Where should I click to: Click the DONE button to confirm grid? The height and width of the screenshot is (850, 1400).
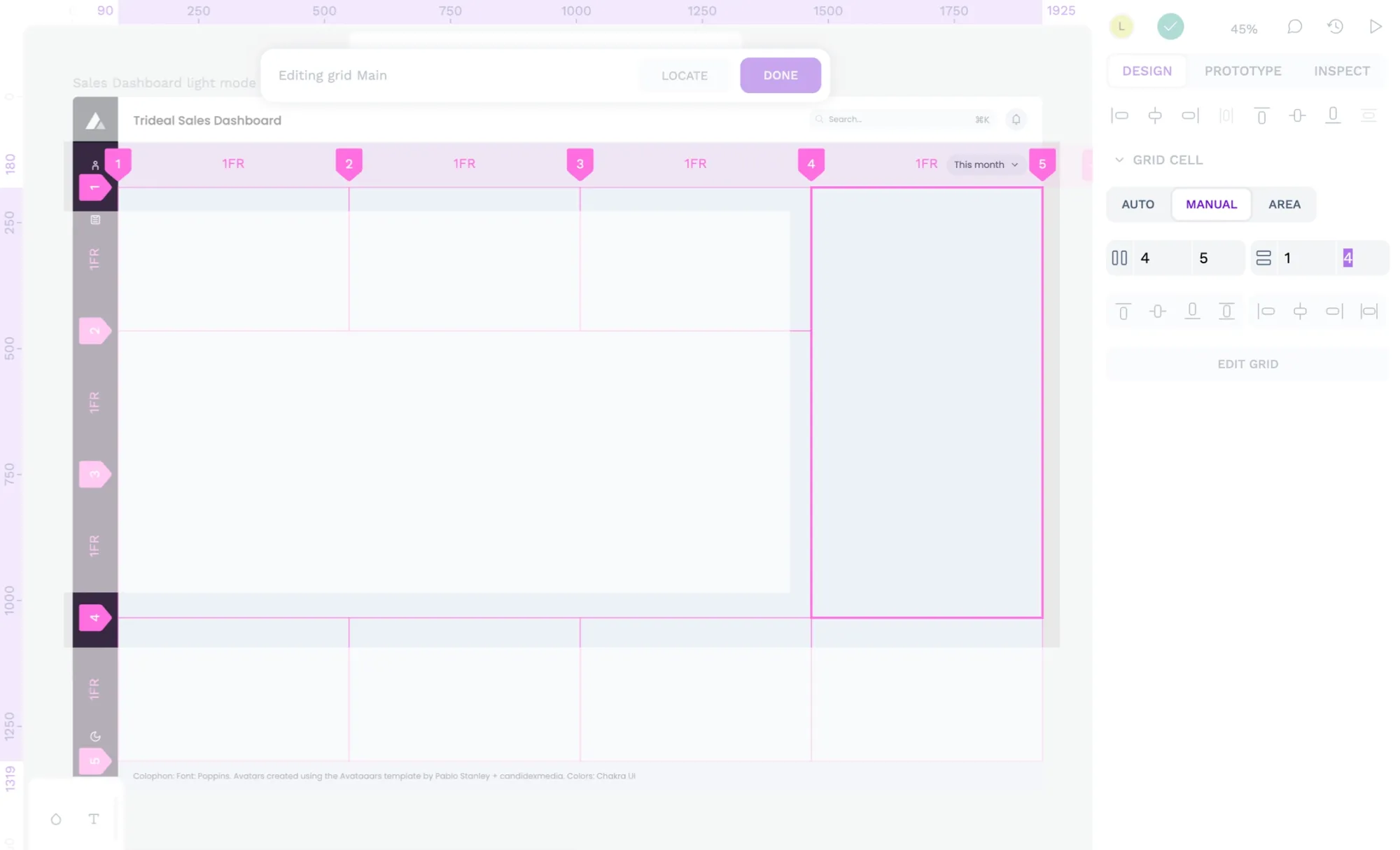click(x=781, y=75)
